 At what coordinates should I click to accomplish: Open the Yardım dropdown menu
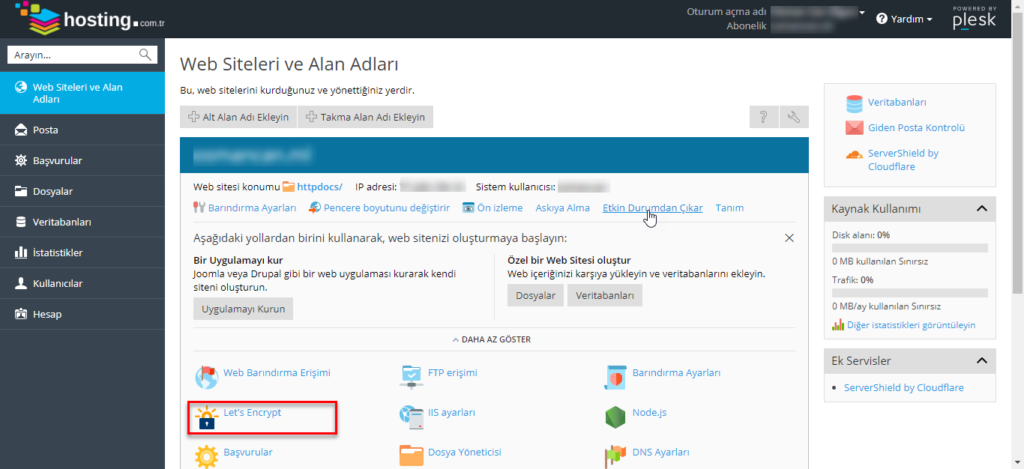(904, 19)
